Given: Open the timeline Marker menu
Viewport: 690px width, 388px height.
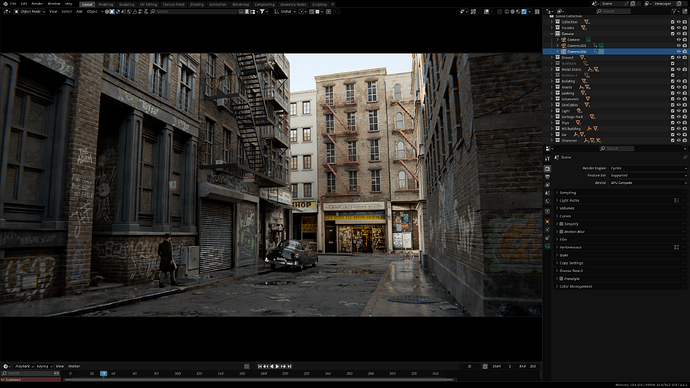Looking at the screenshot, I should coord(74,366).
